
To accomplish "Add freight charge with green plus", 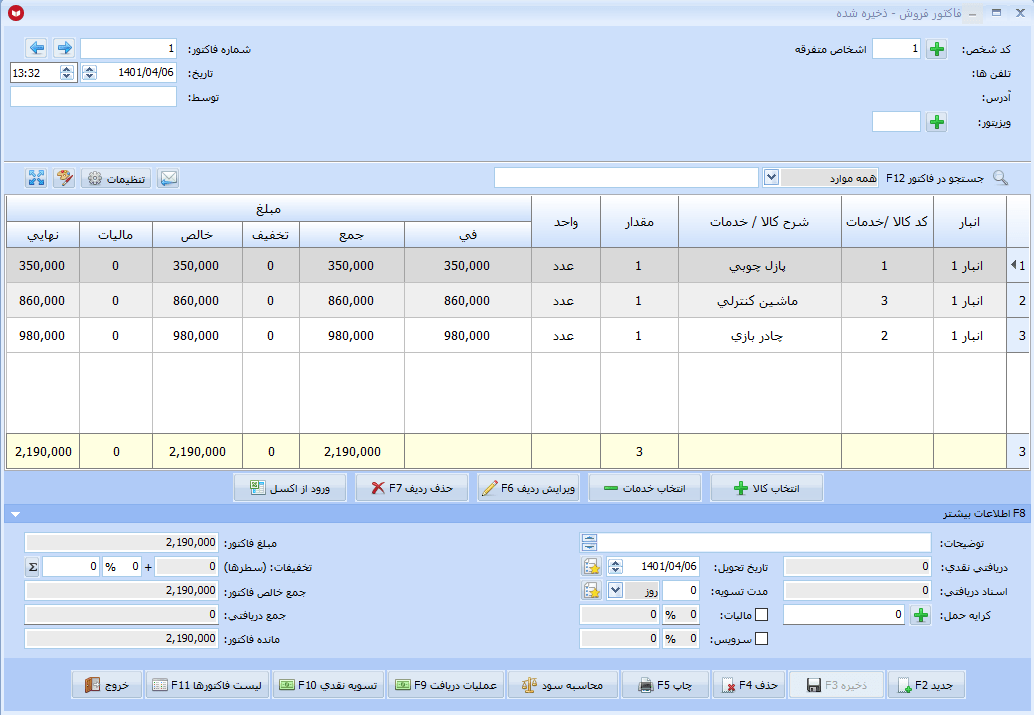I will click(921, 615).
